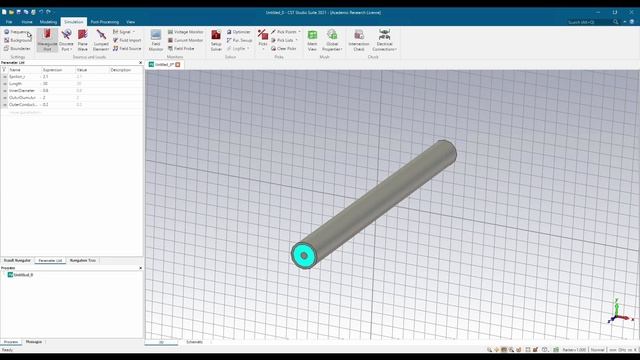Open Global Properties for mesh
Viewport: 640px width, 360px height.
pos(332,40)
